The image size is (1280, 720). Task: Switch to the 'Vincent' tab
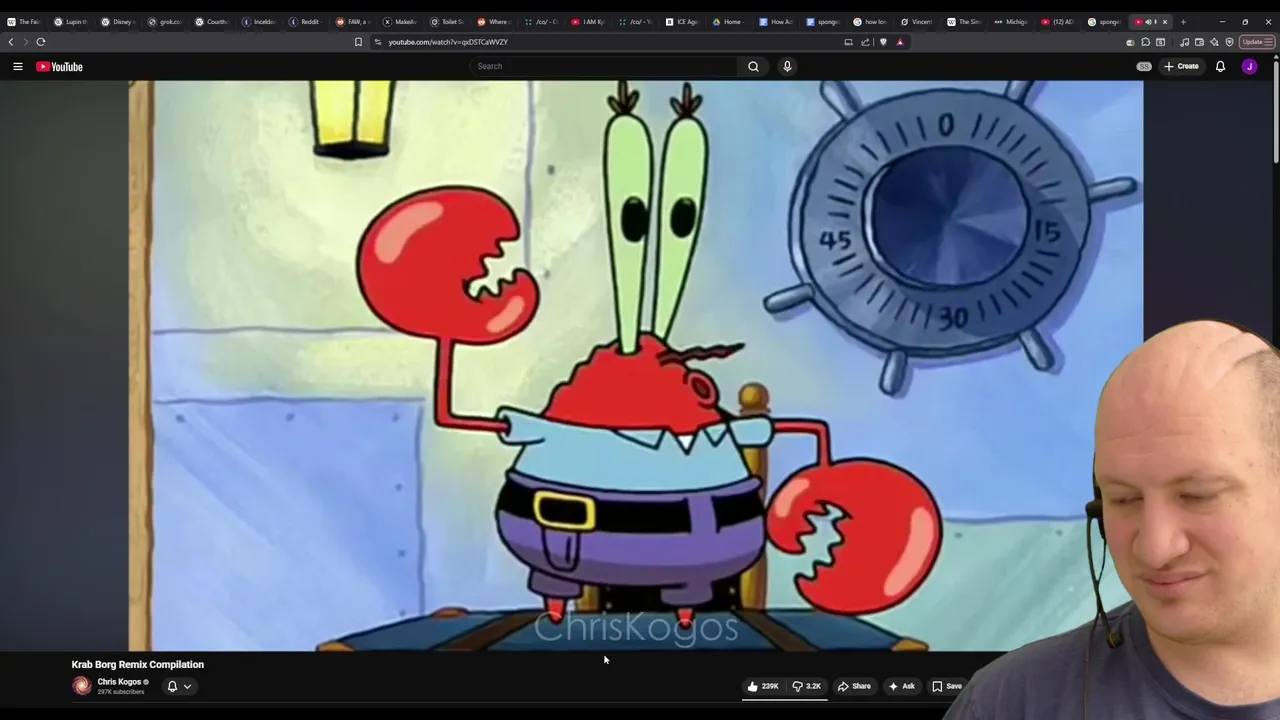pos(917,22)
